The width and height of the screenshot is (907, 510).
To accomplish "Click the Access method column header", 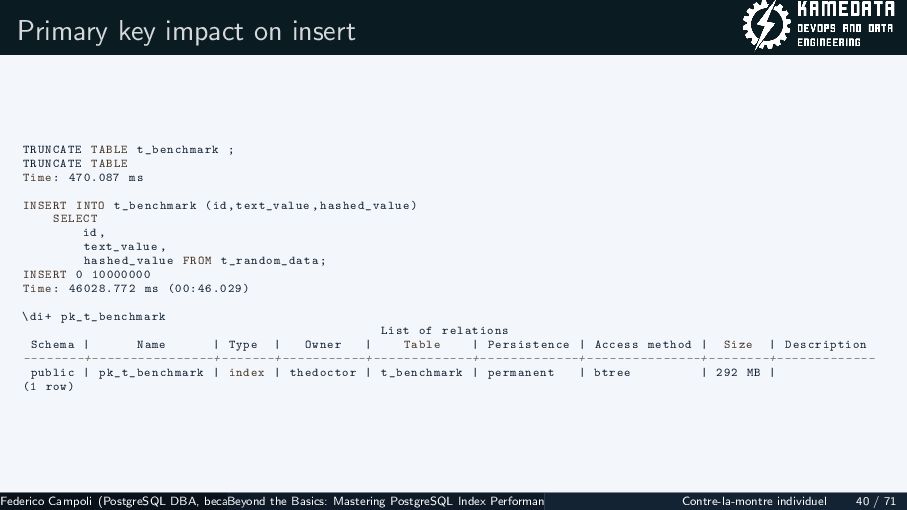I will click(643, 345).
